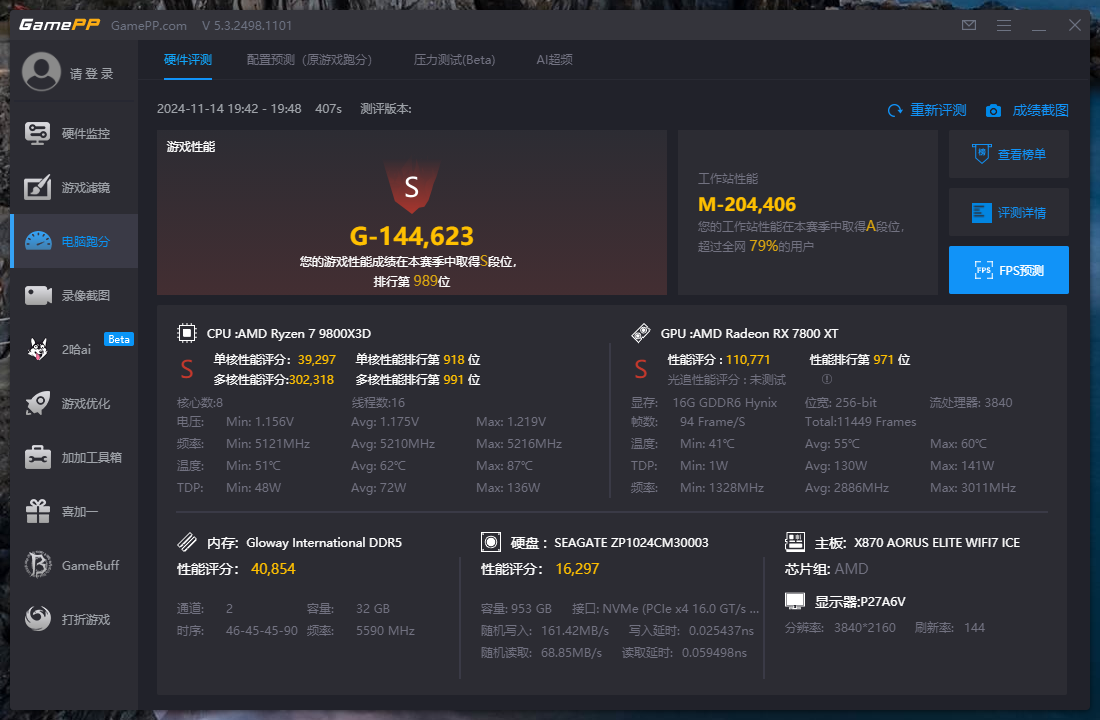Viewport: 1100px width, 720px height.
Task: Switch to AI超频 tab
Action: [554, 60]
